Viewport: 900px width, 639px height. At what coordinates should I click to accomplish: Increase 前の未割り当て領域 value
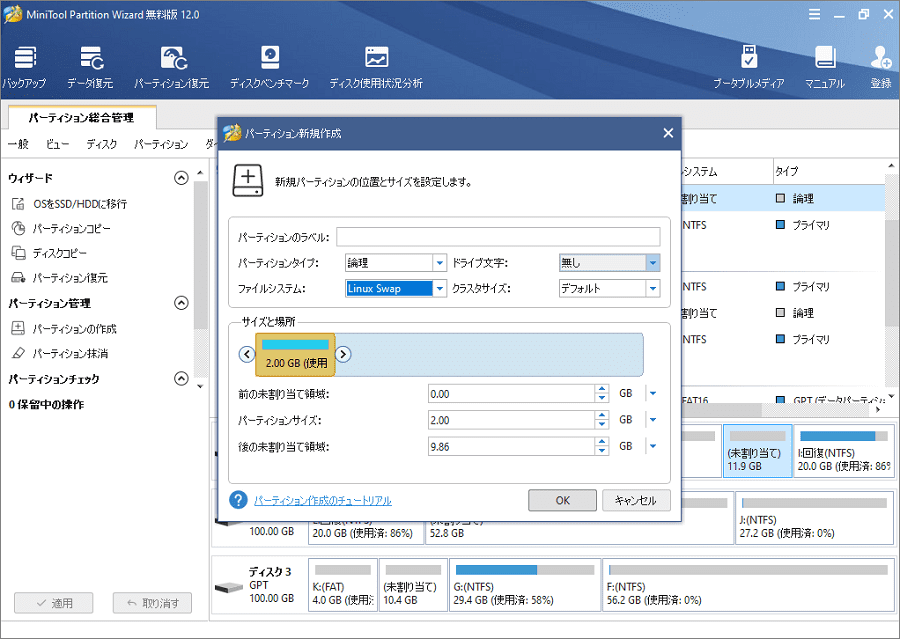[x=602, y=389]
